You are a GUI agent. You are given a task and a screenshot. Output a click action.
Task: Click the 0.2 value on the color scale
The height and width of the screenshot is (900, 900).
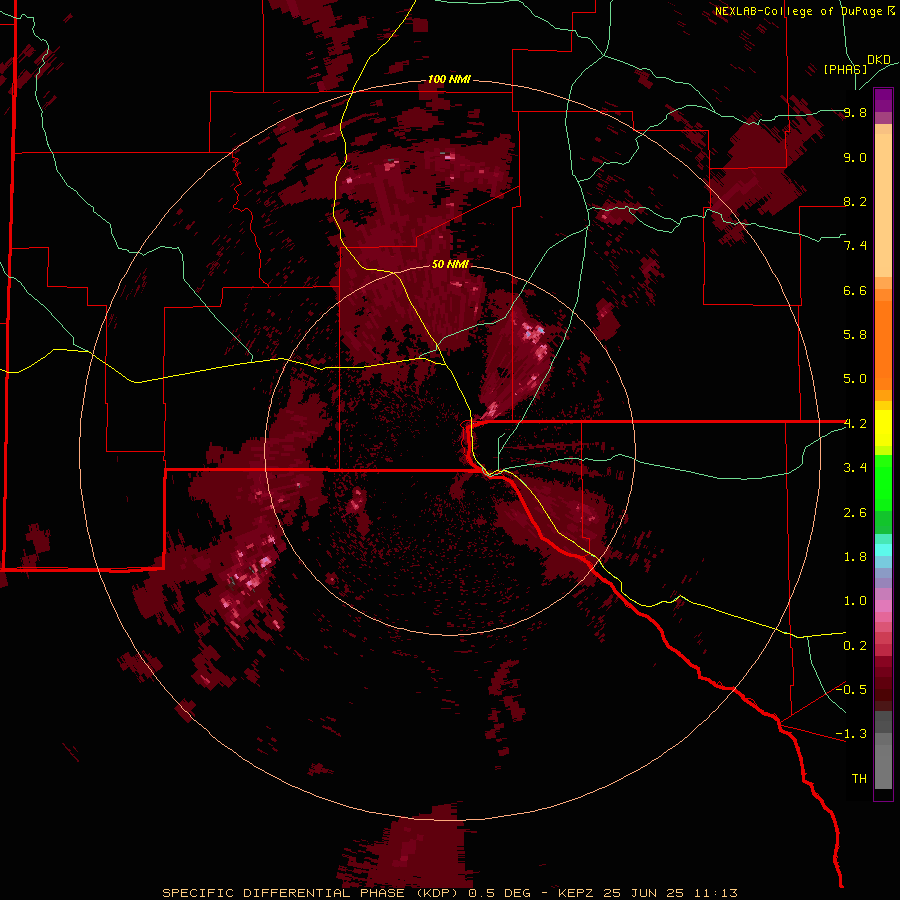[855, 646]
